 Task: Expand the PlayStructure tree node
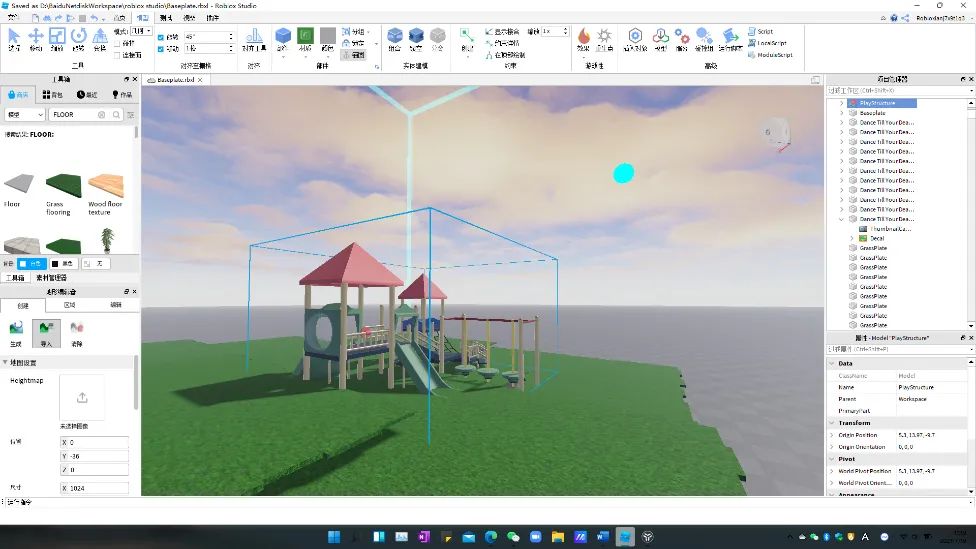(842, 103)
